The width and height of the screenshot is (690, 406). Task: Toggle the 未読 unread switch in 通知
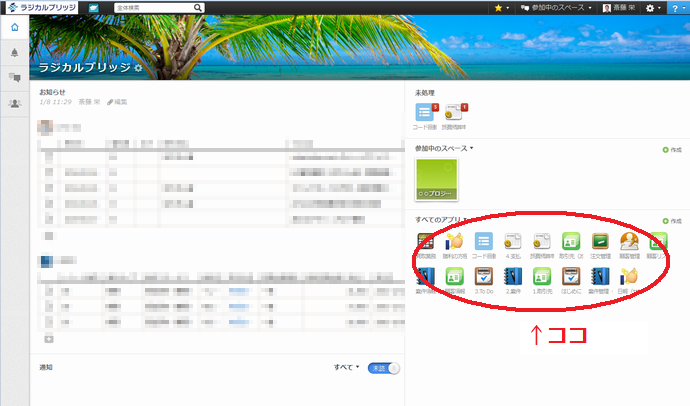click(x=384, y=368)
